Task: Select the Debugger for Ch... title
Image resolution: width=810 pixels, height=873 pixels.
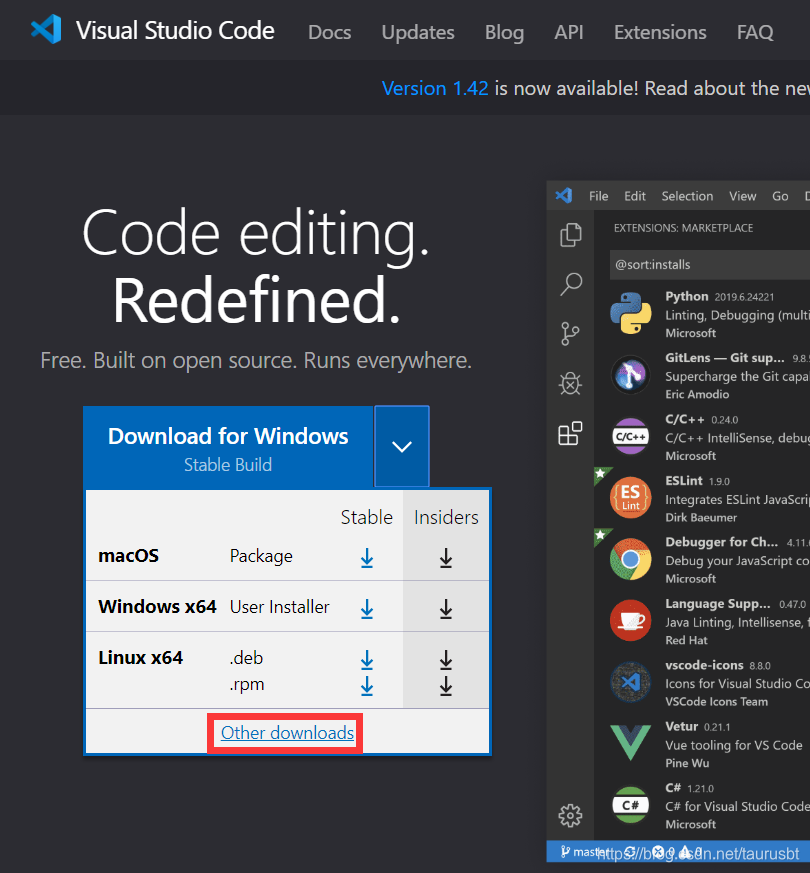Action: pyautogui.click(x=721, y=542)
